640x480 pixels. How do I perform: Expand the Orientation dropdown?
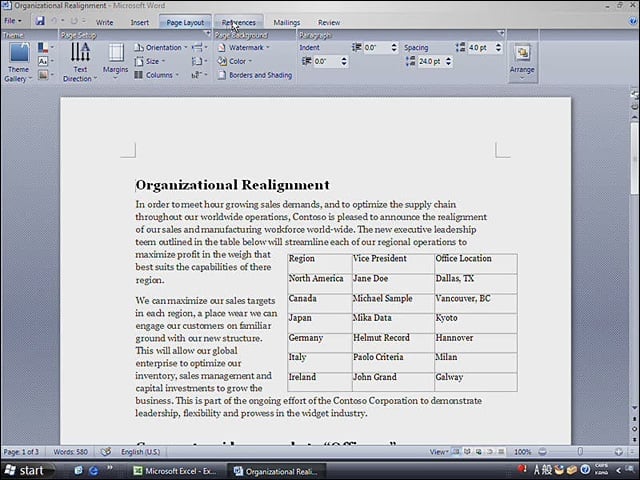(160, 48)
